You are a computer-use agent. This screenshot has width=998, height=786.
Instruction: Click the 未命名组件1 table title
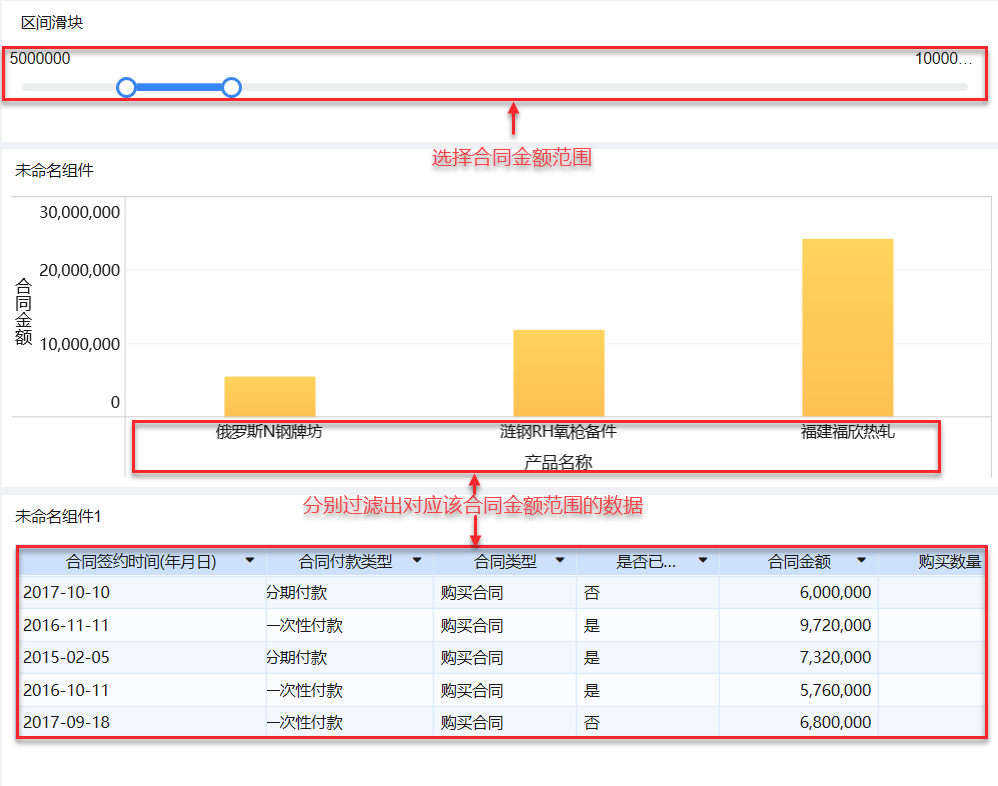tap(58, 516)
